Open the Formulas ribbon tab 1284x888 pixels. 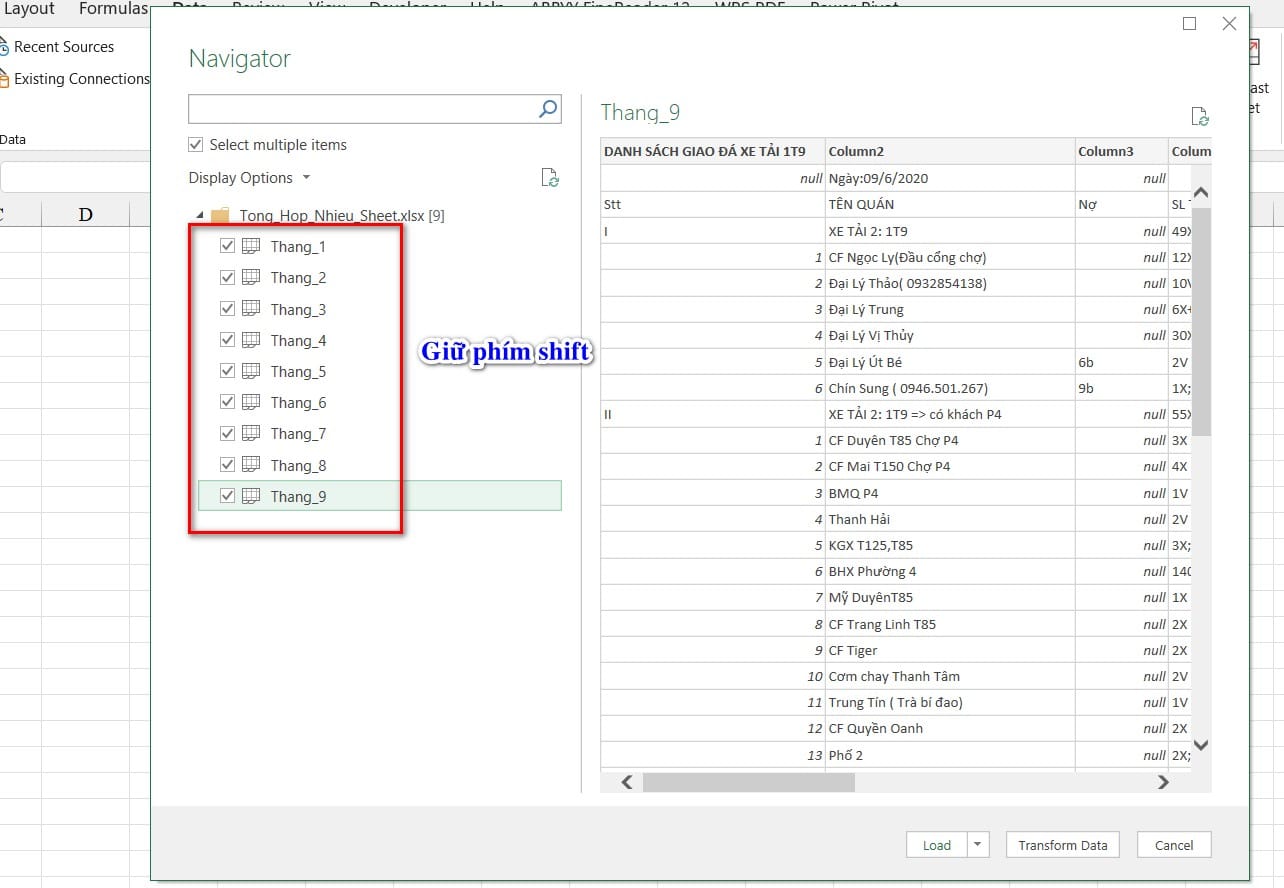[112, 9]
